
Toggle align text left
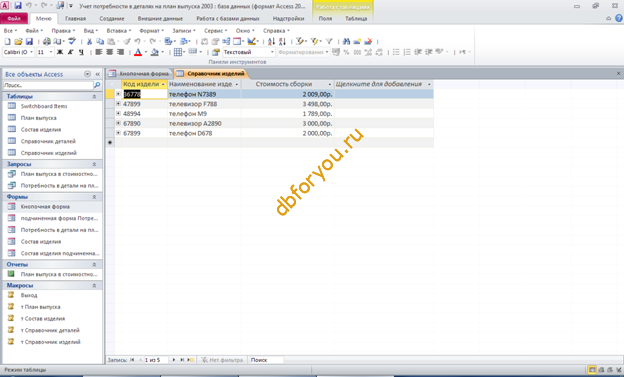(99, 52)
